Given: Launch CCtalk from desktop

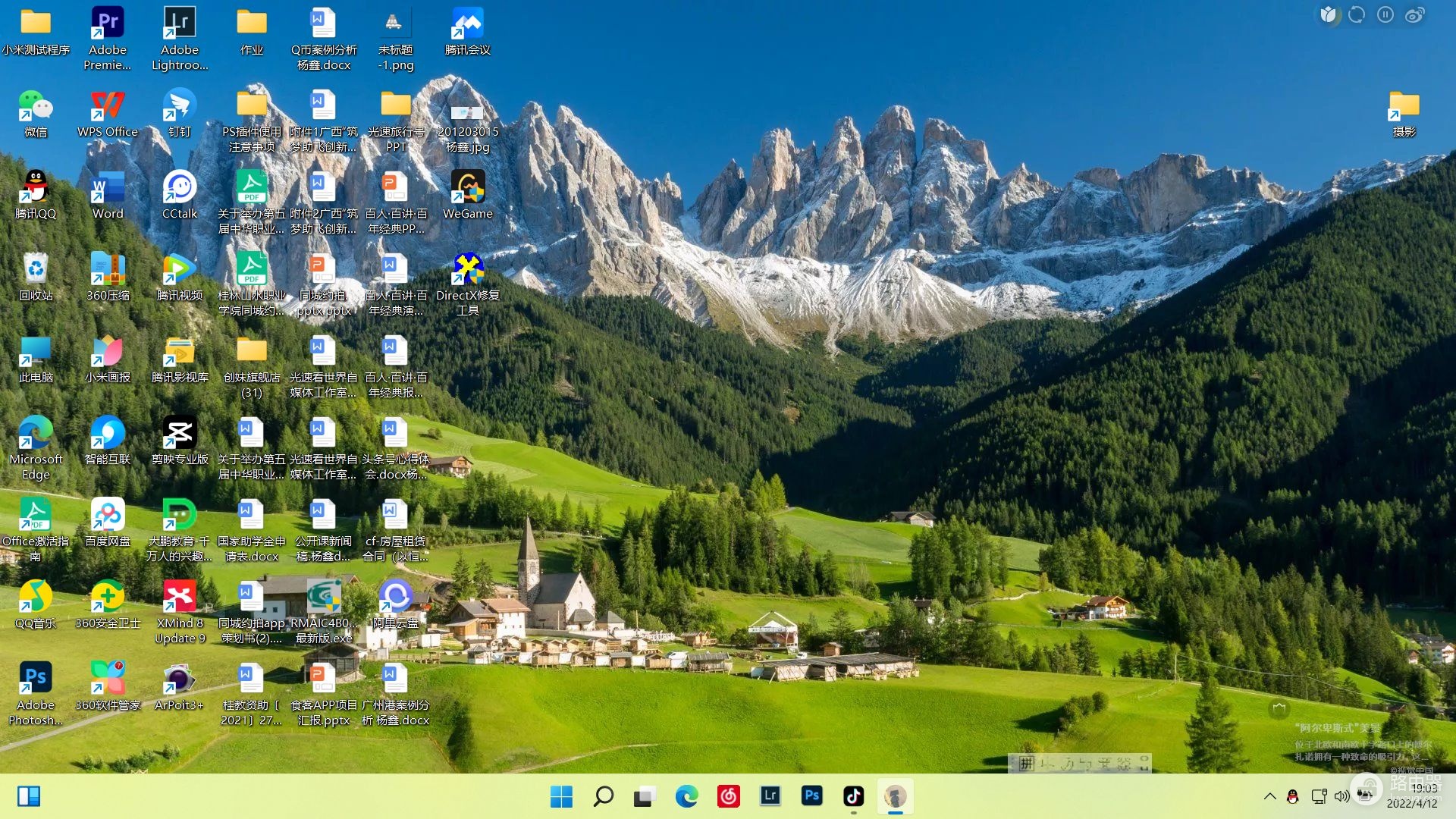Looking at the screenshot, I should pos(180,196).
